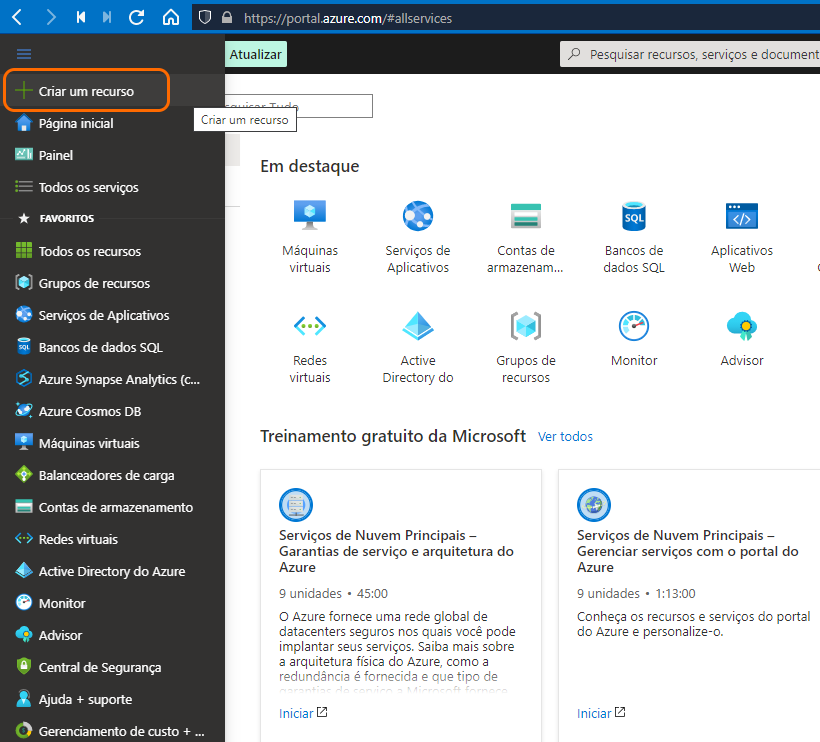
Task: Open Bancos de dados SQL featured tile
Action: [x=634, y=237]
